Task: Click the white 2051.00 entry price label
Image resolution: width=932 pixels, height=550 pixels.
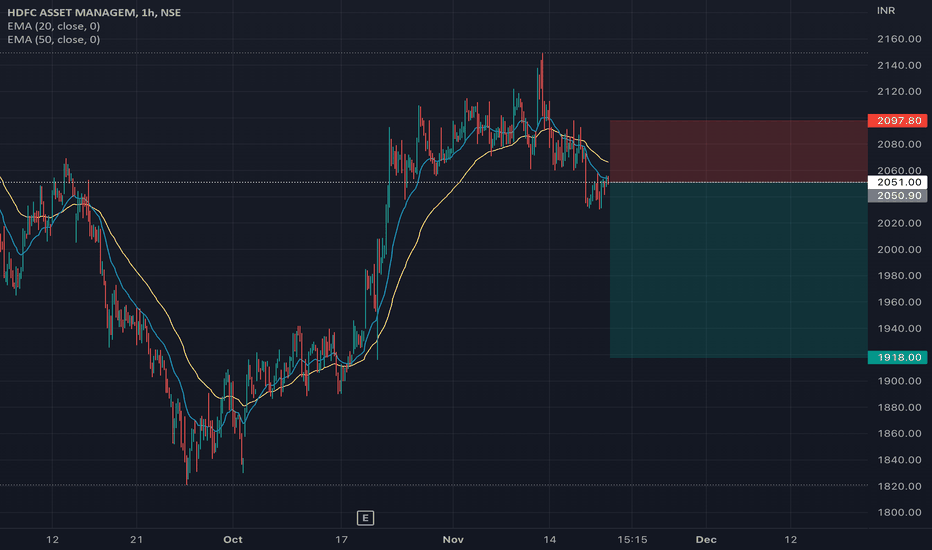Action: 898,183
